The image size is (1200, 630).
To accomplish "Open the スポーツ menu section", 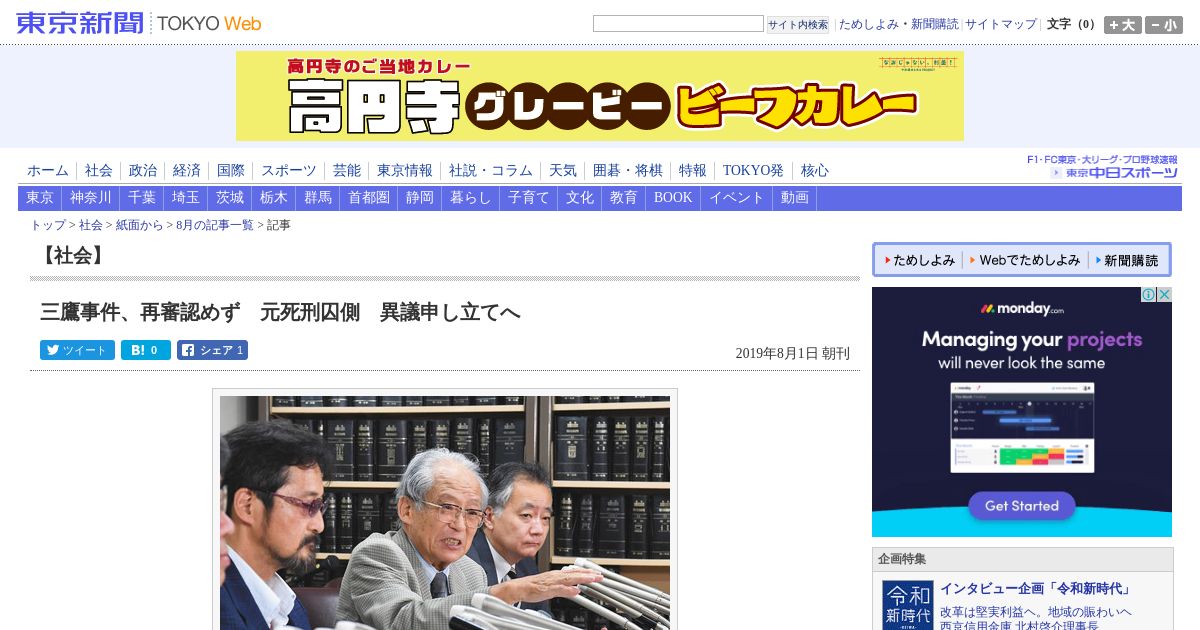I will point(289,171).
